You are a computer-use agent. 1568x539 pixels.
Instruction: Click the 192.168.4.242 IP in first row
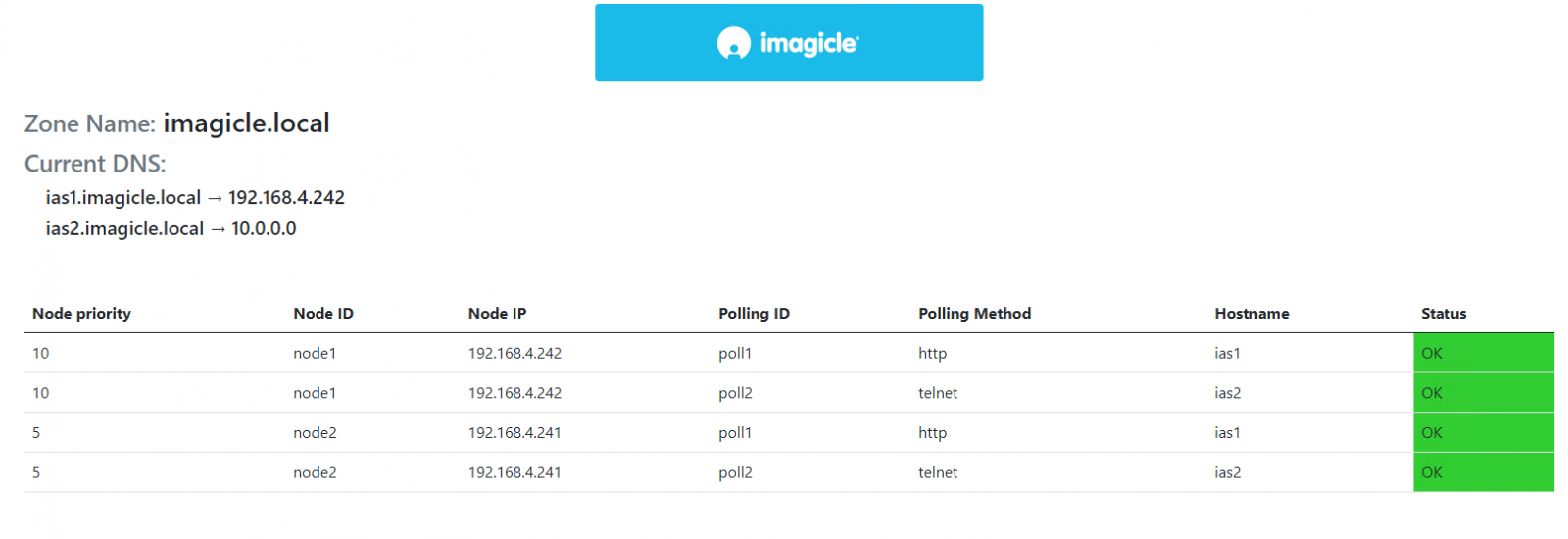coord(514,354)
